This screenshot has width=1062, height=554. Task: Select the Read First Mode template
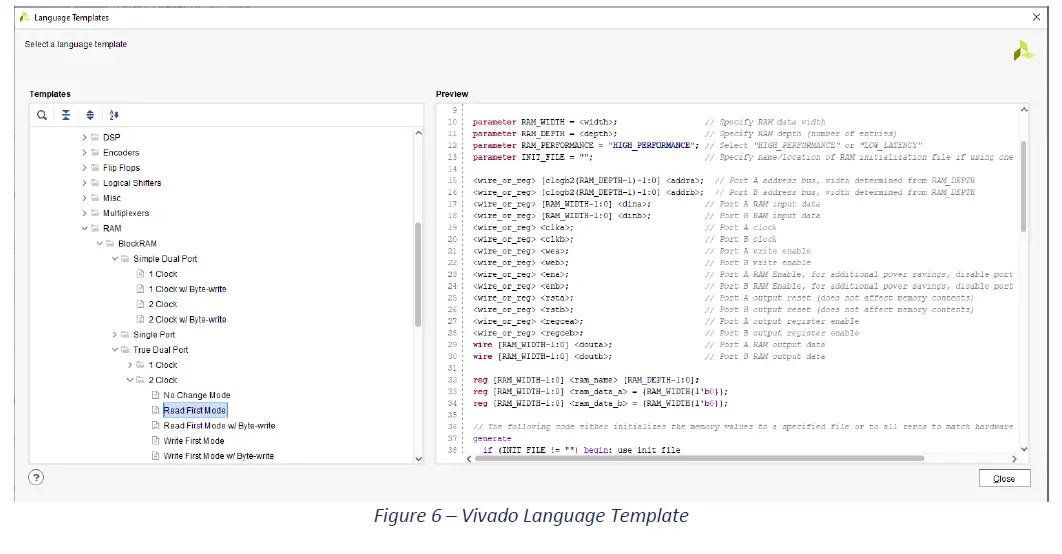click(x=194, y=410)
